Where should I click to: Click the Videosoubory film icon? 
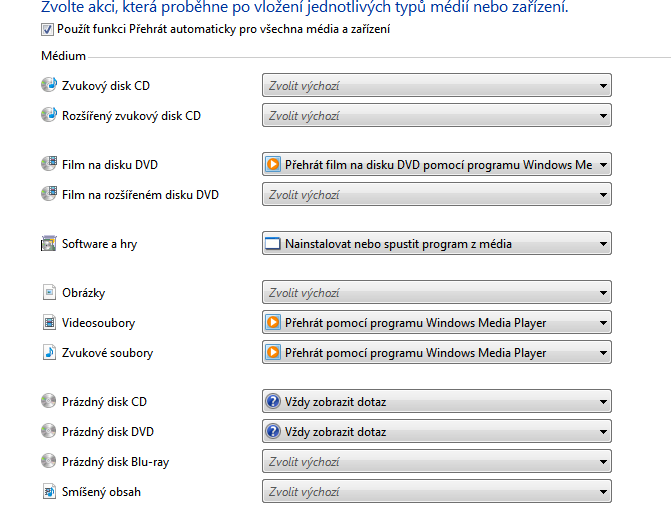click(49, 323)
